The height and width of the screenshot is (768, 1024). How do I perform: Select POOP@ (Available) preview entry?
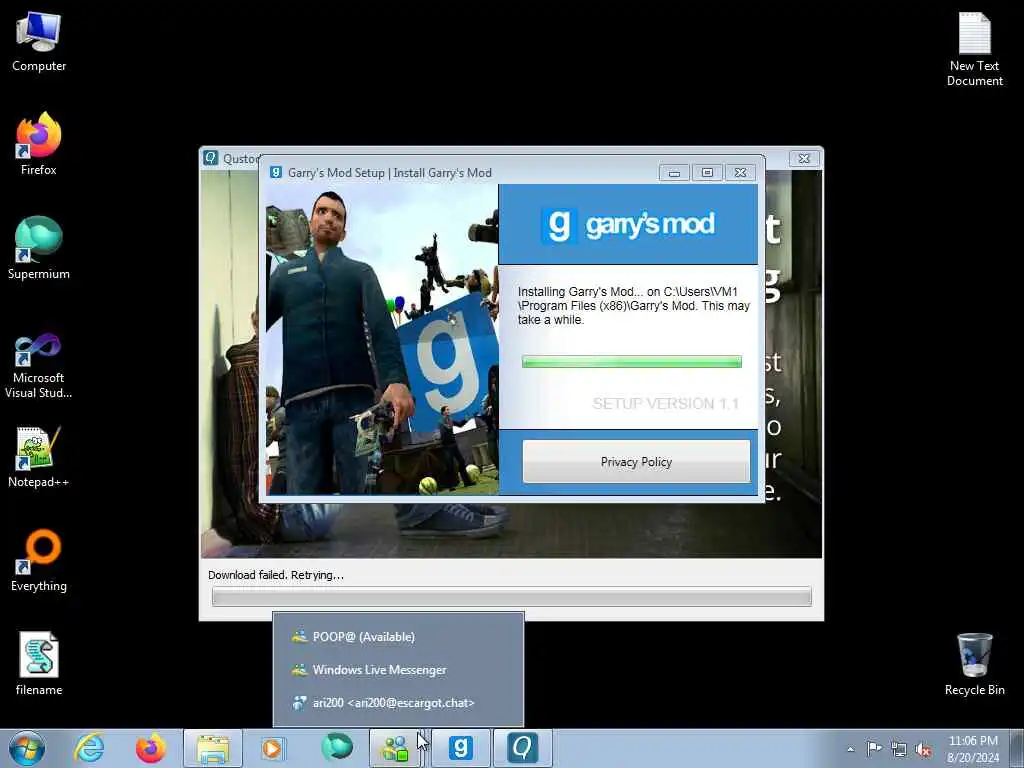pos(398,637)
